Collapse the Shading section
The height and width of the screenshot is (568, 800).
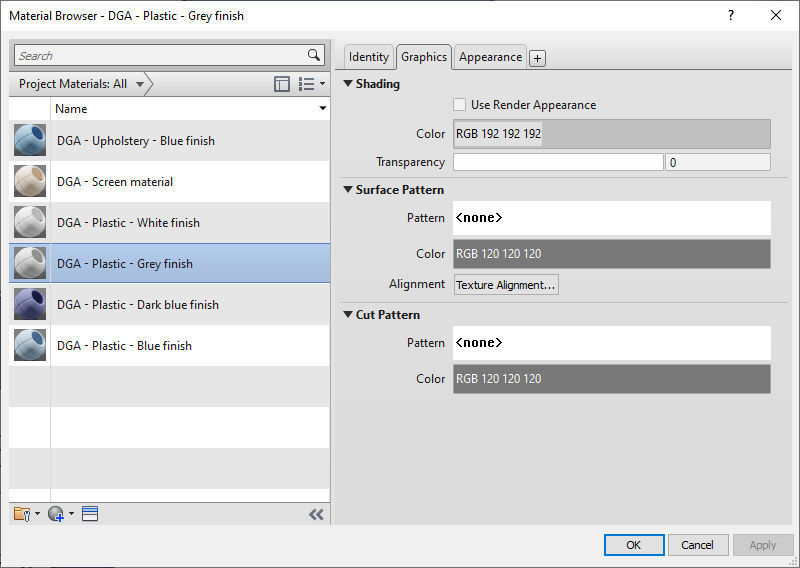coord(348,84)
